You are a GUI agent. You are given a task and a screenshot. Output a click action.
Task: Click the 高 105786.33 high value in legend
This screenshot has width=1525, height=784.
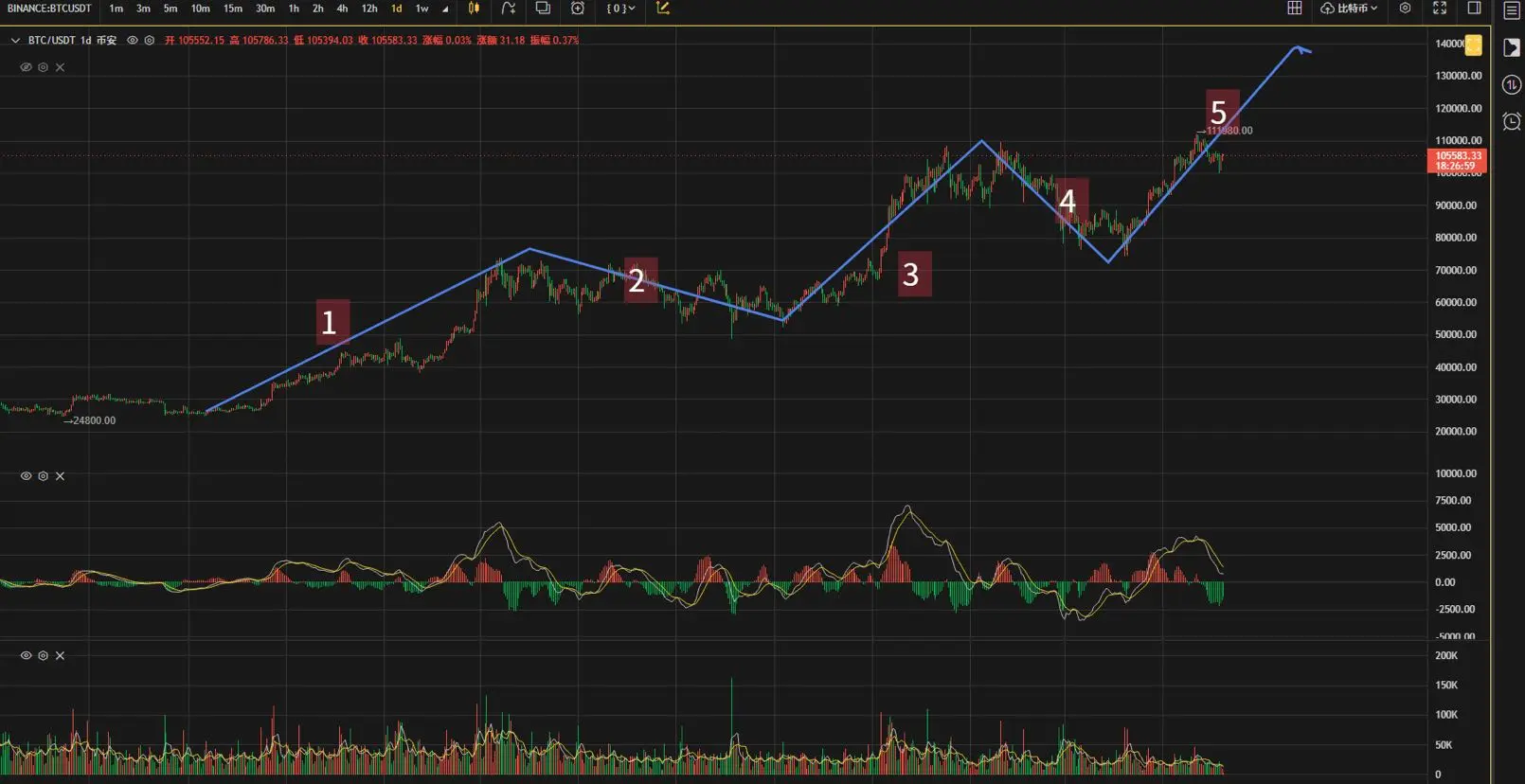click(x=259, y=41)
